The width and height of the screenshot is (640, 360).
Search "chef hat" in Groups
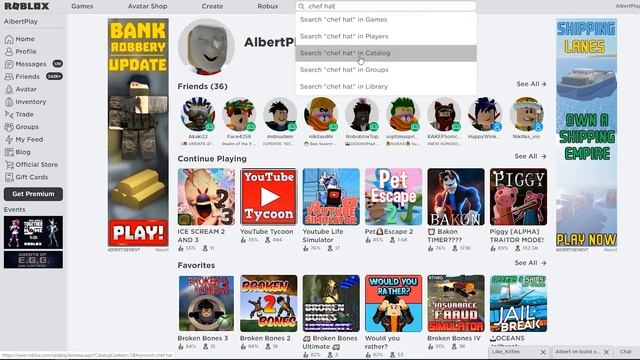click(386, 70)
